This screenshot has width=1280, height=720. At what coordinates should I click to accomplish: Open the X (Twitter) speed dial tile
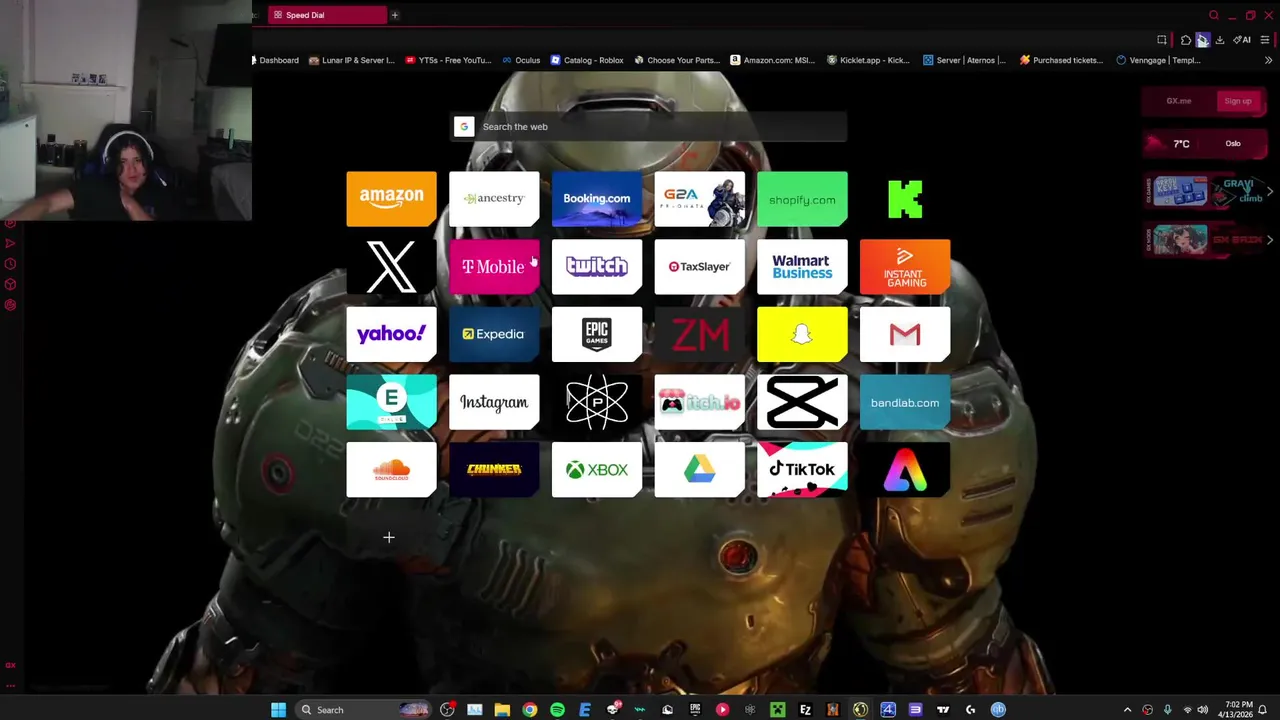click(391, 266)
